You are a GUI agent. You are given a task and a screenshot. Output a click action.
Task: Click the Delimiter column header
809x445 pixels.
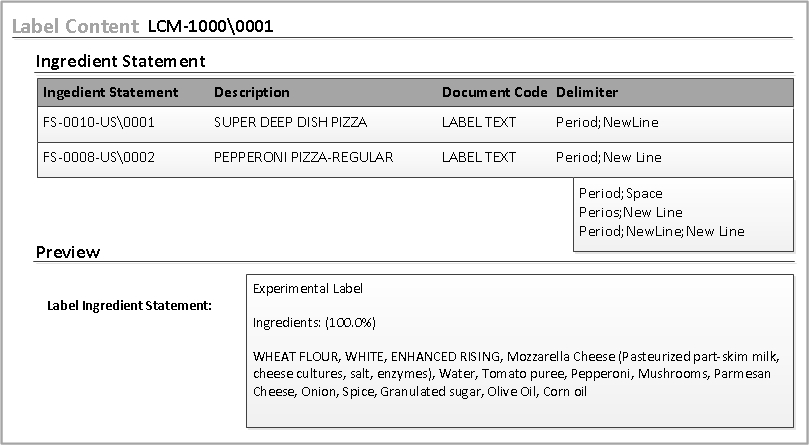point(587,92)
